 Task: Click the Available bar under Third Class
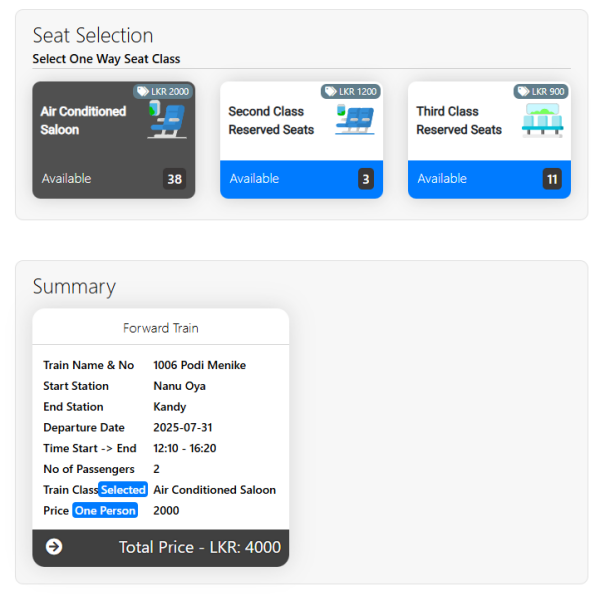coord(489,179)
